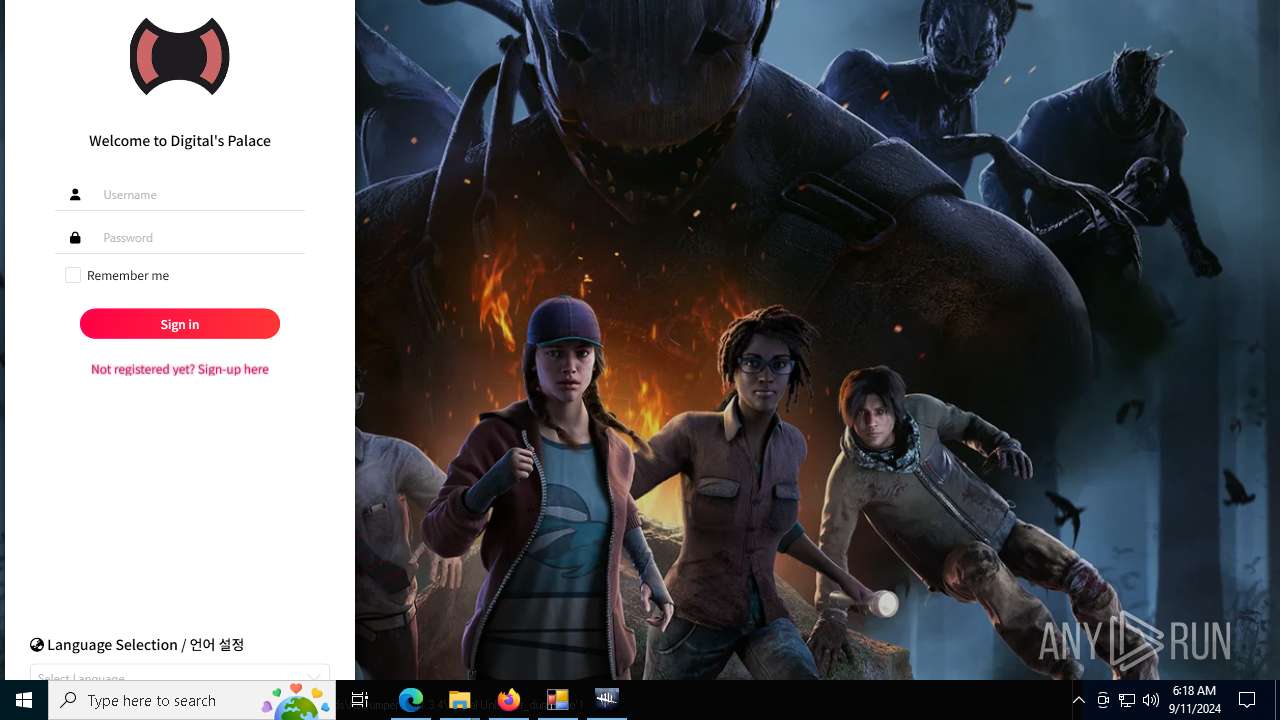
Task: Open the Sign-up here link
Action: 180,369
